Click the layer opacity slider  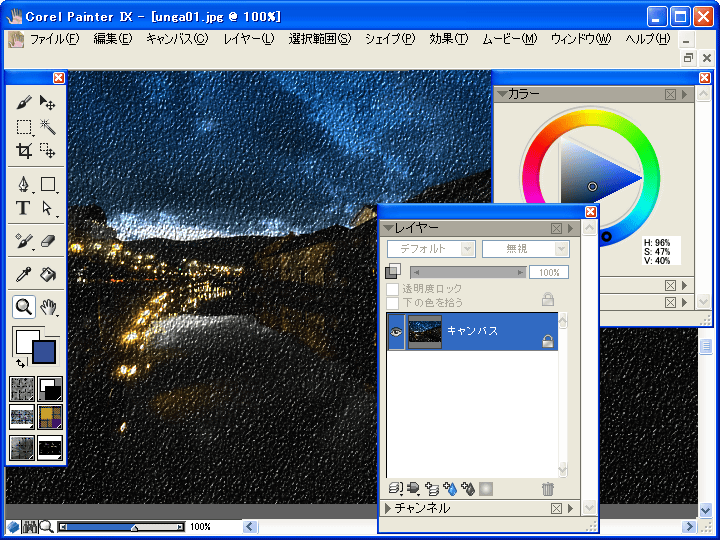click(x=468, y=272)
